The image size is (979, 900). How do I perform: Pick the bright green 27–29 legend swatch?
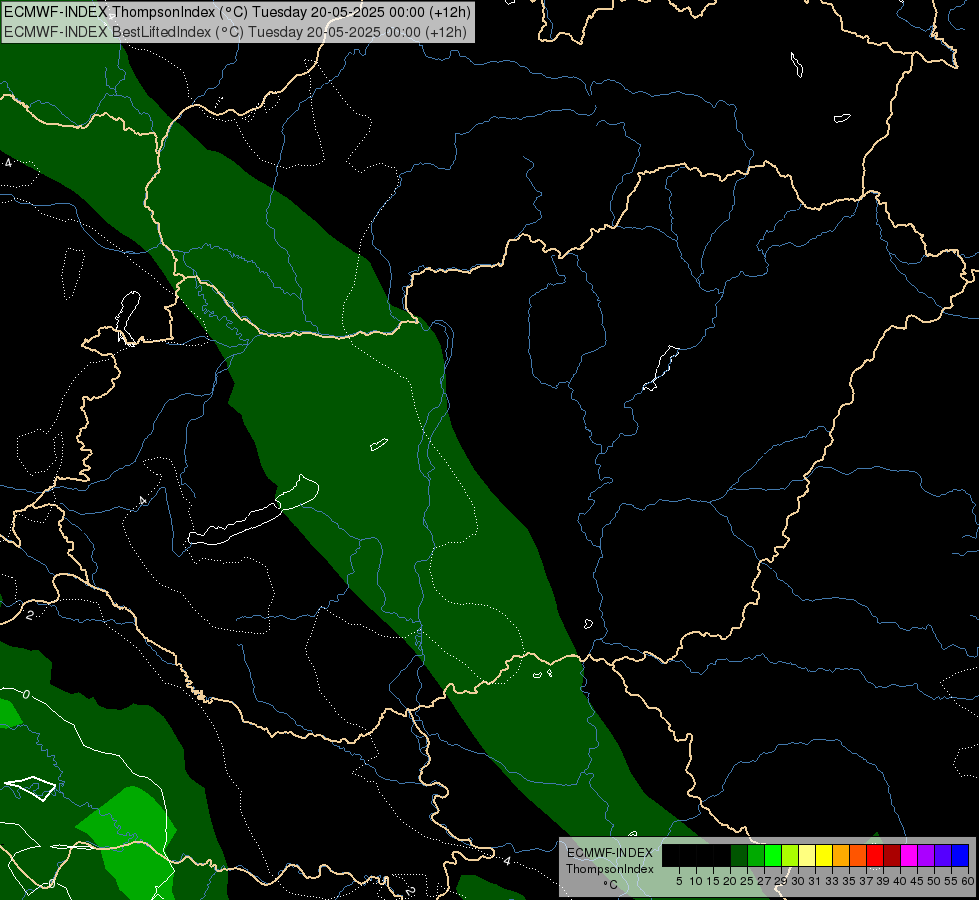(x=773, y=855)
